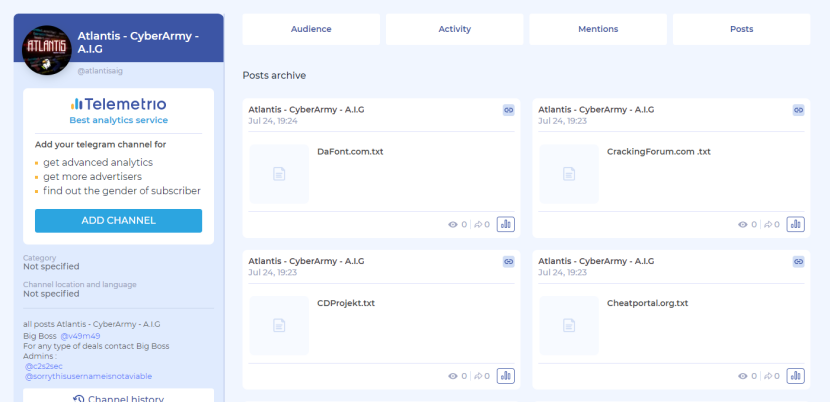The image size is (830, 402).
Task: Select the Posts tab
Action: 742,29
